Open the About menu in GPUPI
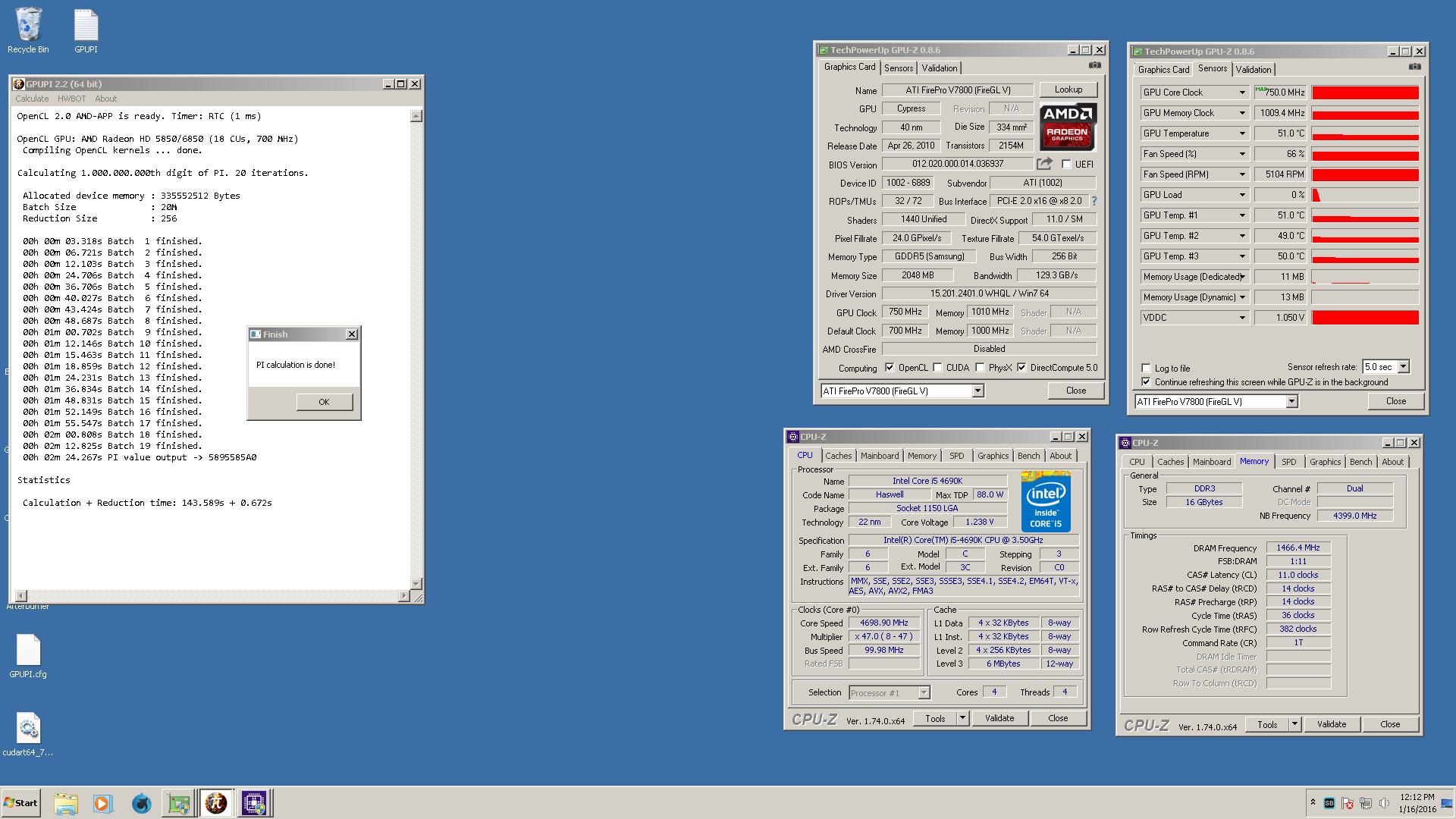The width and height of the screenshot is (1456, 819). tap(105, 99)
